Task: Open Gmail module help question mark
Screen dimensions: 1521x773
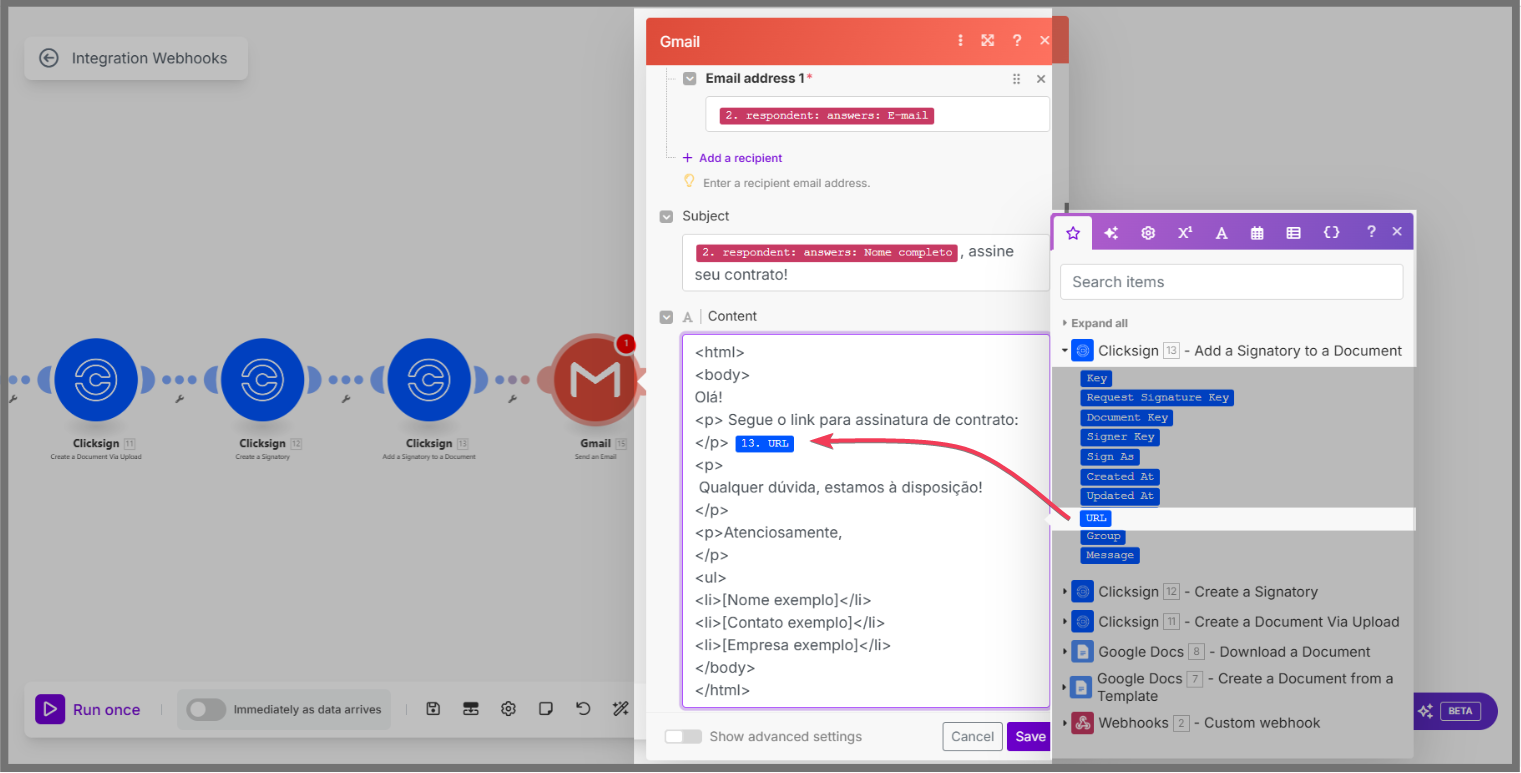Action: point(1017,41)
